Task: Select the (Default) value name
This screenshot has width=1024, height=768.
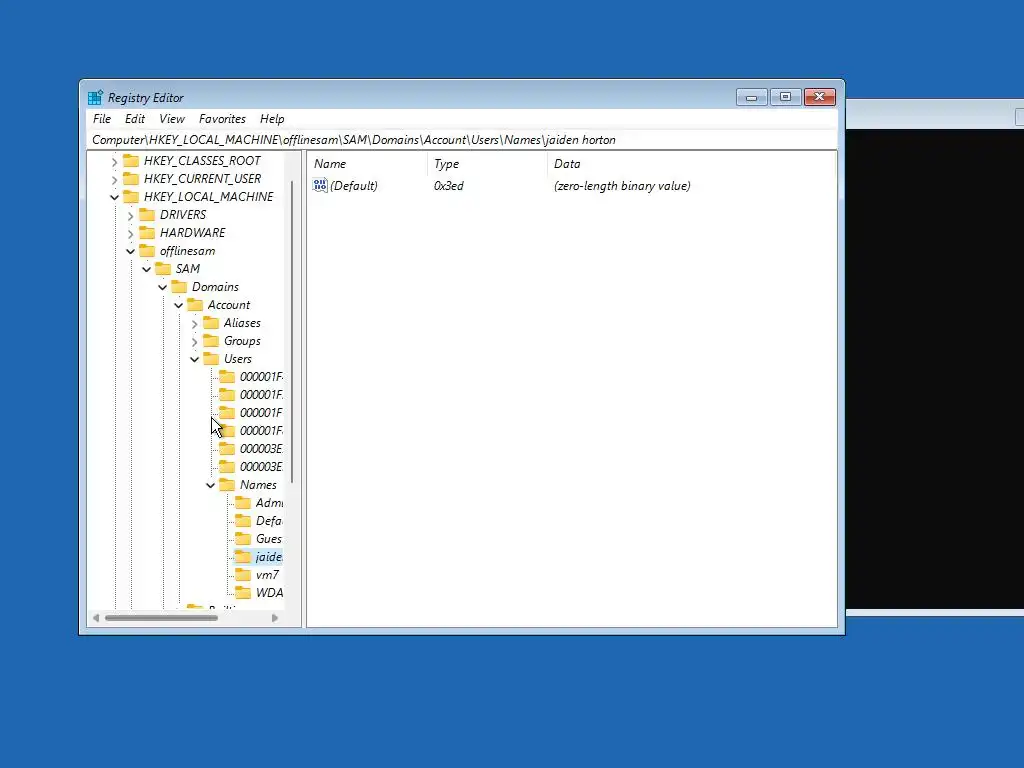Action: pyautogui.click(x=353, y=185)
